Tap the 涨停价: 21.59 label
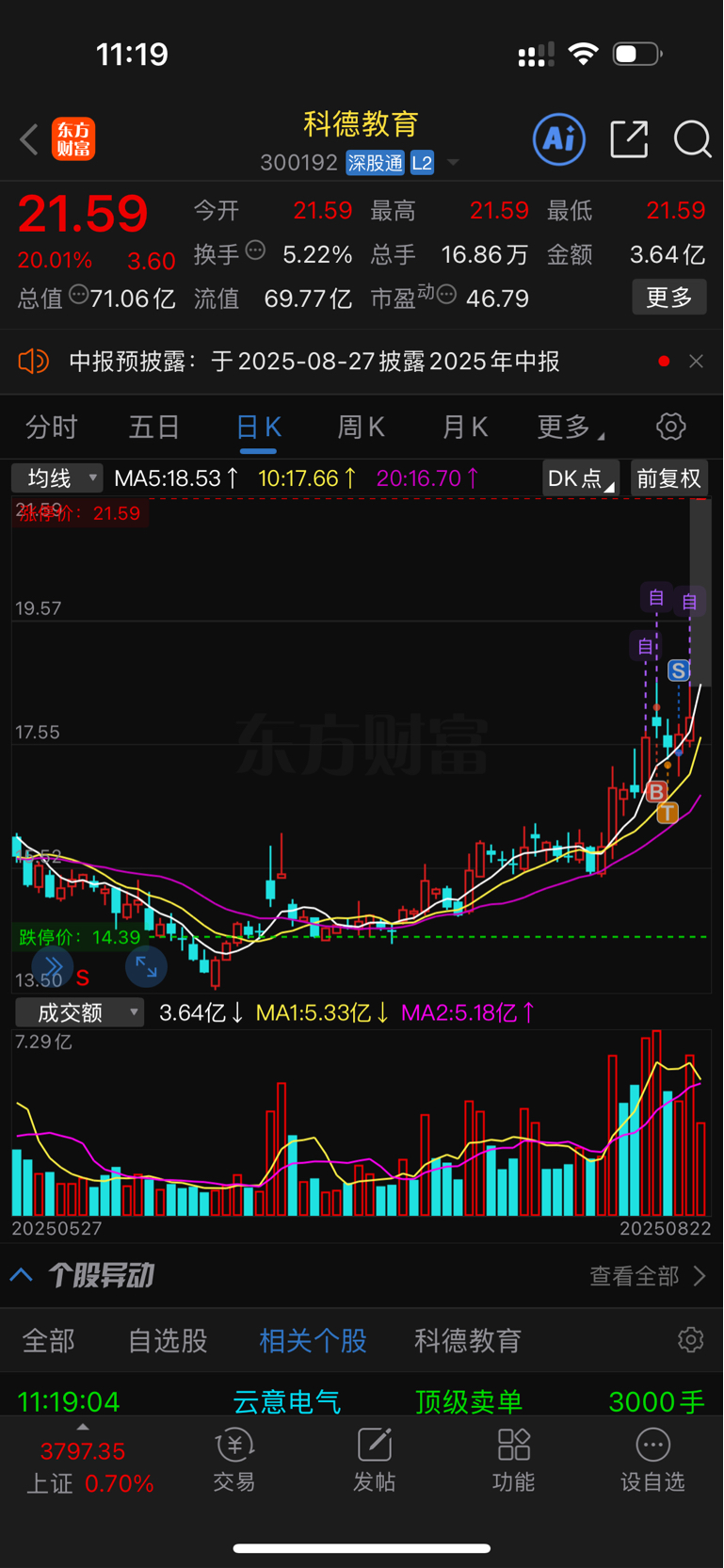 coord(79,513)
